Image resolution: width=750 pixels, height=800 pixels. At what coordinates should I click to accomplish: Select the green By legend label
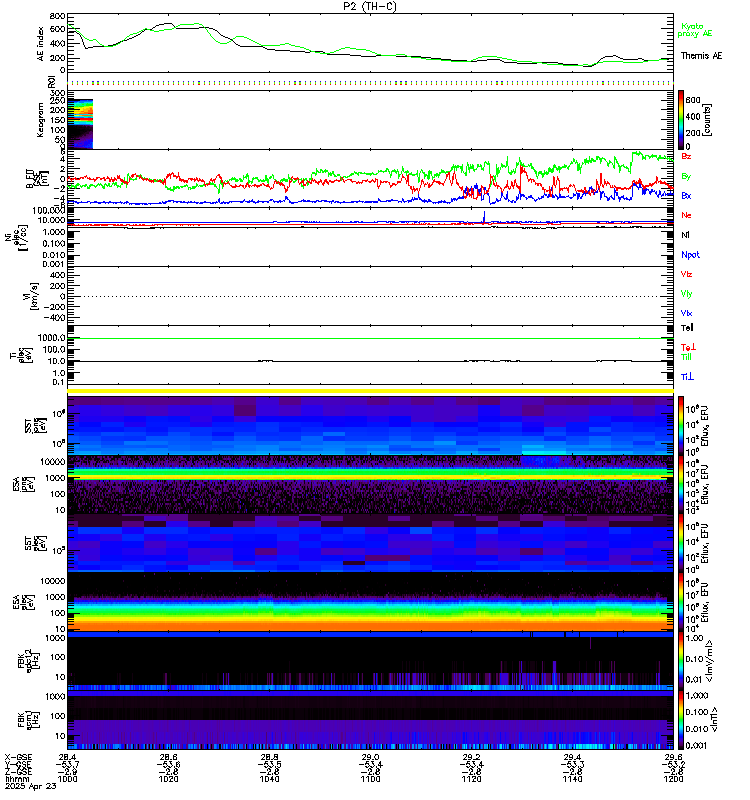tap(686, 176)
